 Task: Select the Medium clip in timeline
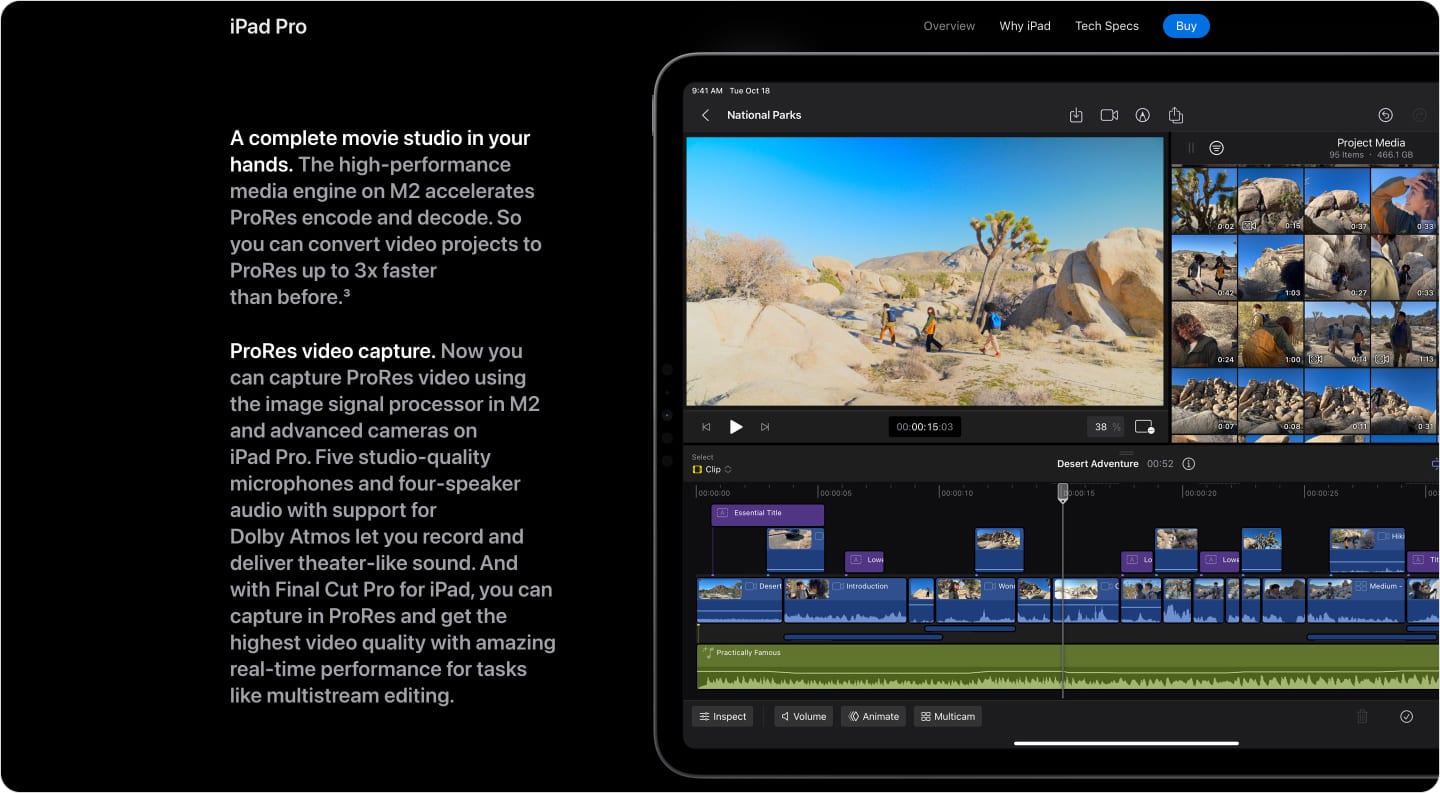1355,600
